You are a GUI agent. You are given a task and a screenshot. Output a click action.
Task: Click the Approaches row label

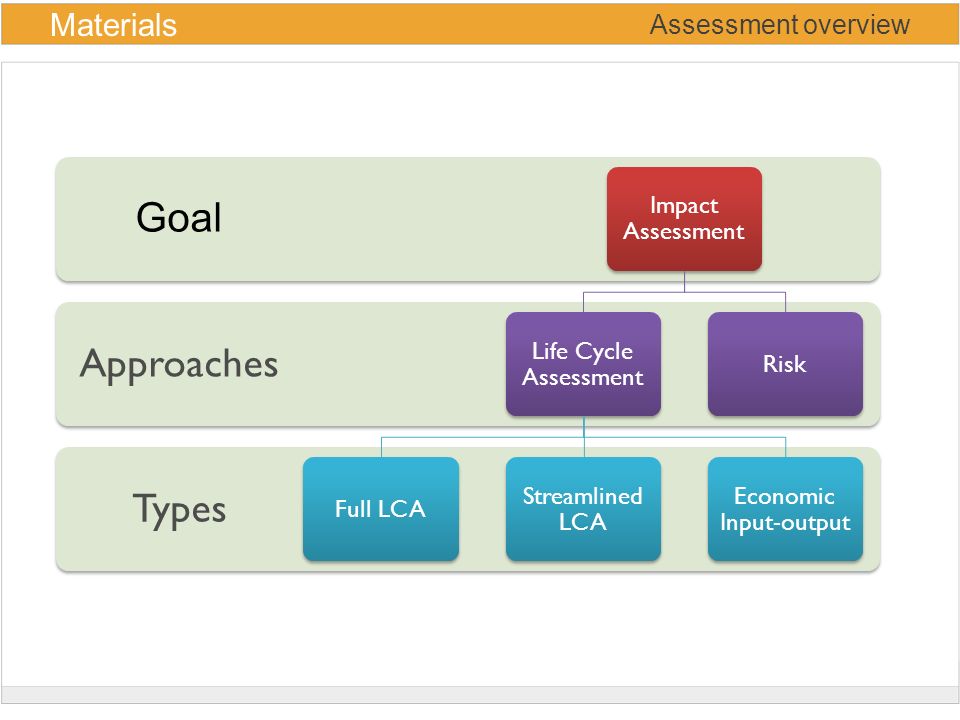(179, 365)
